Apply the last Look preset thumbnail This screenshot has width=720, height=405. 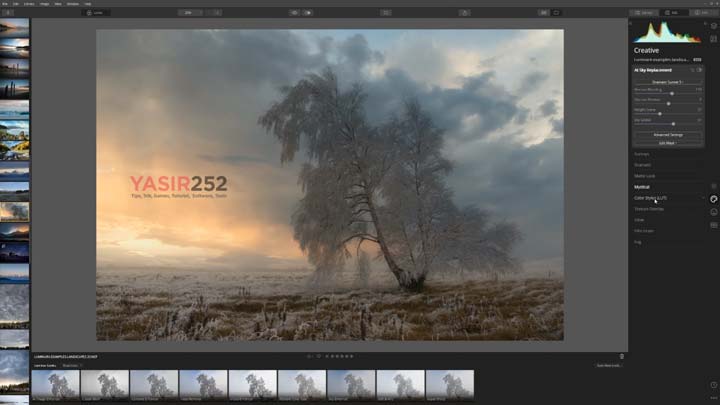pyautogui.click(x=450, y=386)
